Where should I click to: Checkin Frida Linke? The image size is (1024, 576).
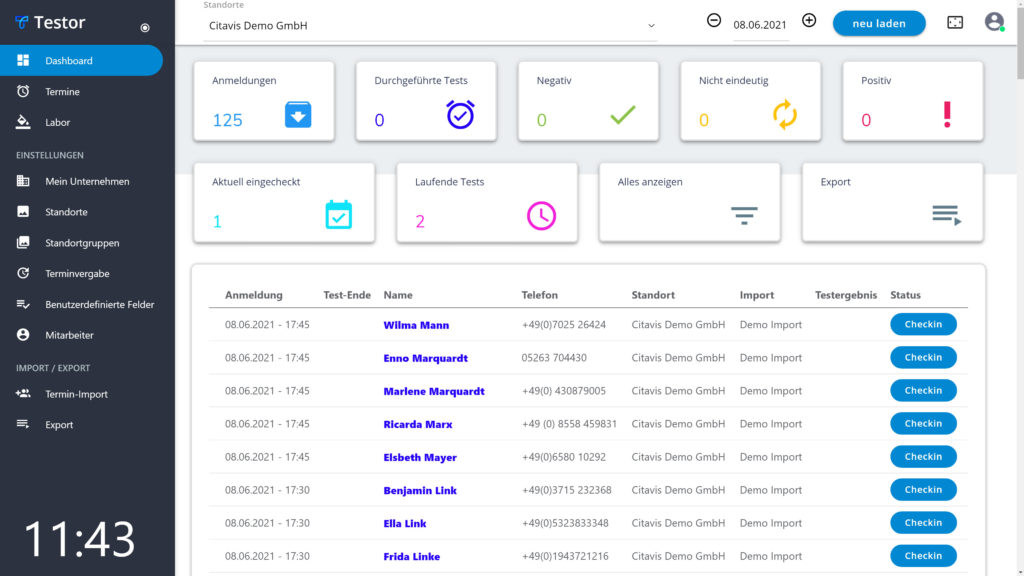coord(923,556)
